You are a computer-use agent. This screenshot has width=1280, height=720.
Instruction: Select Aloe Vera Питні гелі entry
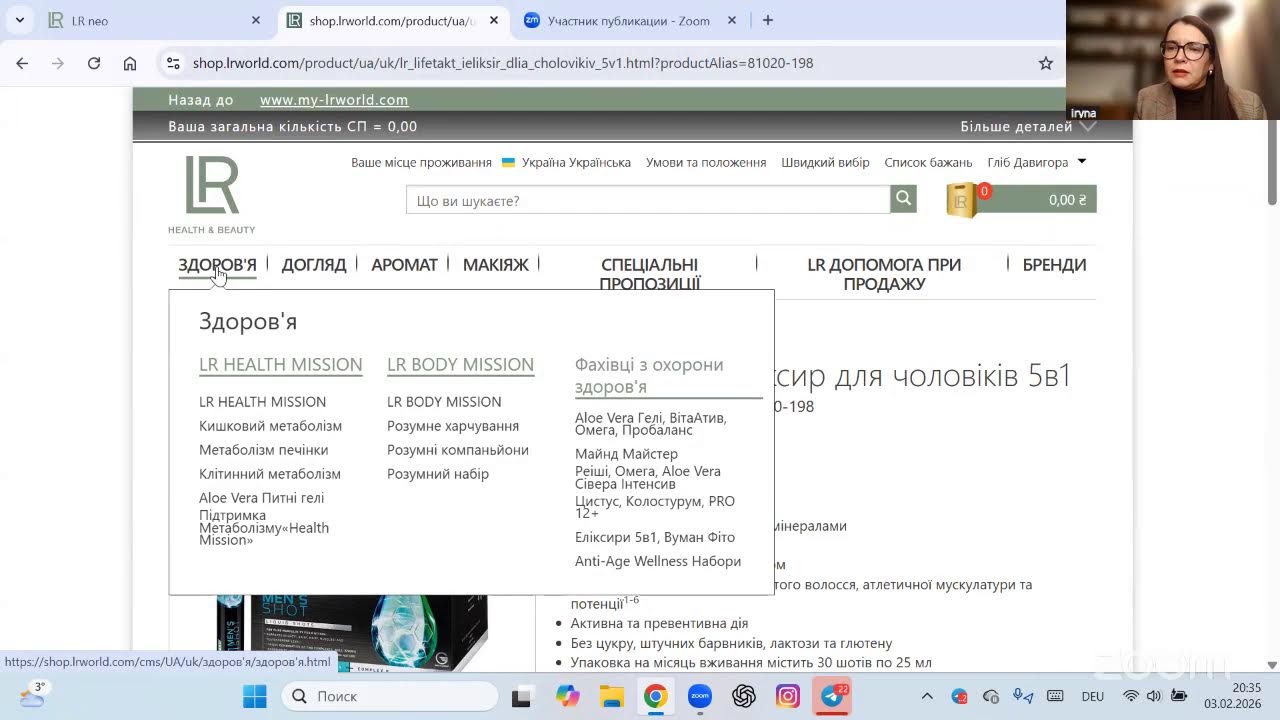click(261, 498)
